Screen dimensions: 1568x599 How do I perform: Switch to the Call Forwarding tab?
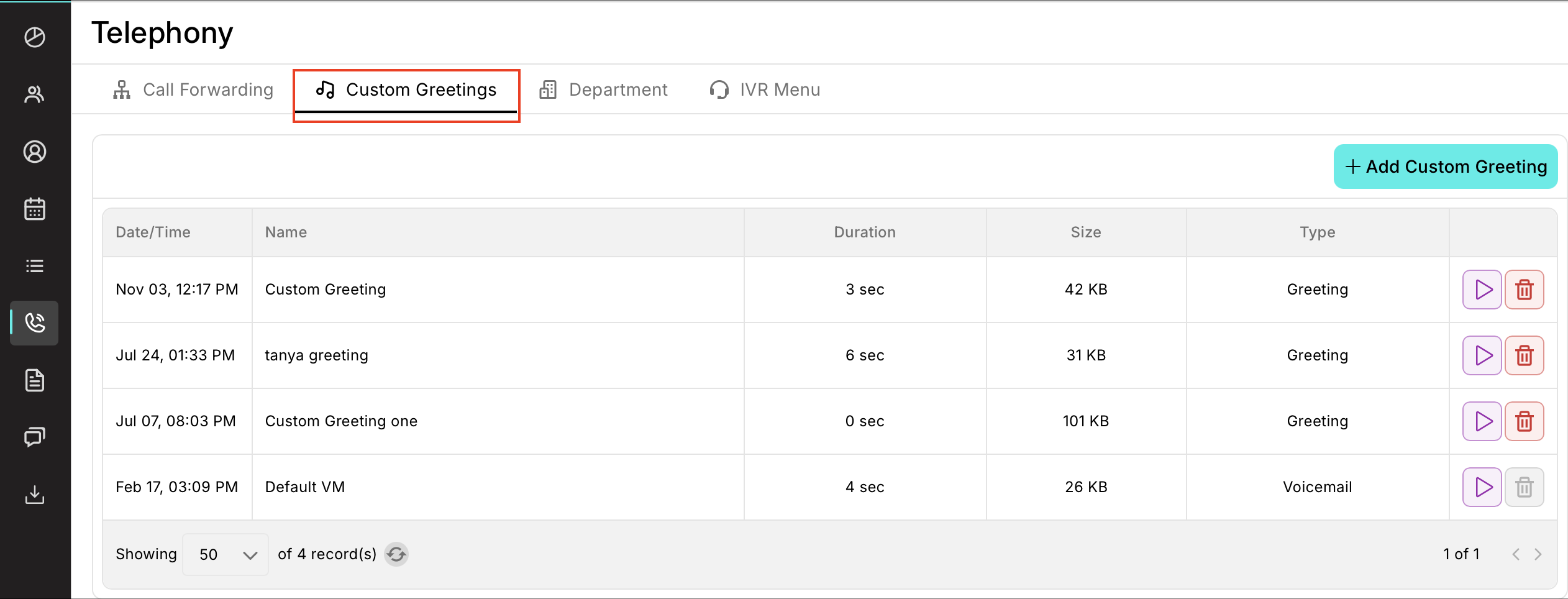coord(193,90)
